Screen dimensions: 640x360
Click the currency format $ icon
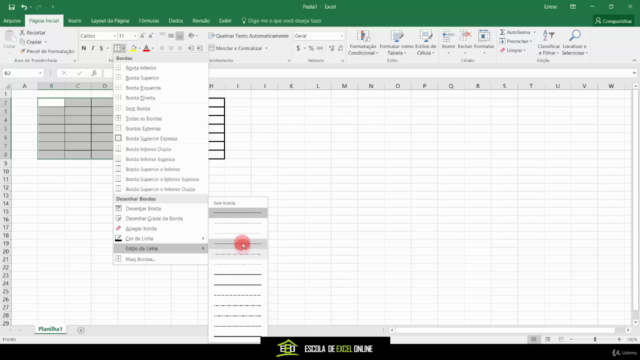298,48
